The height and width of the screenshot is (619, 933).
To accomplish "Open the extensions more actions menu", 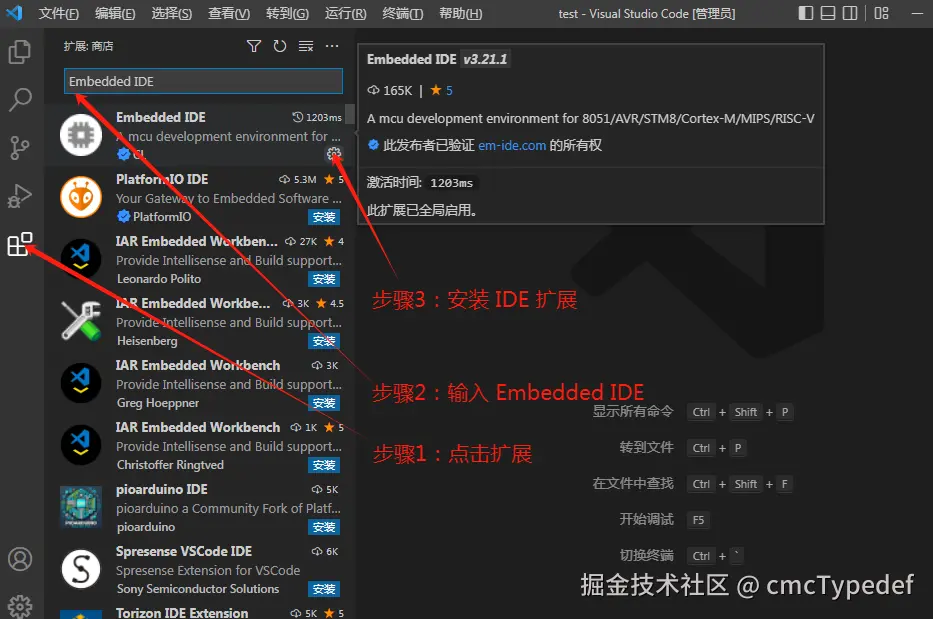I will coord(332,46).
